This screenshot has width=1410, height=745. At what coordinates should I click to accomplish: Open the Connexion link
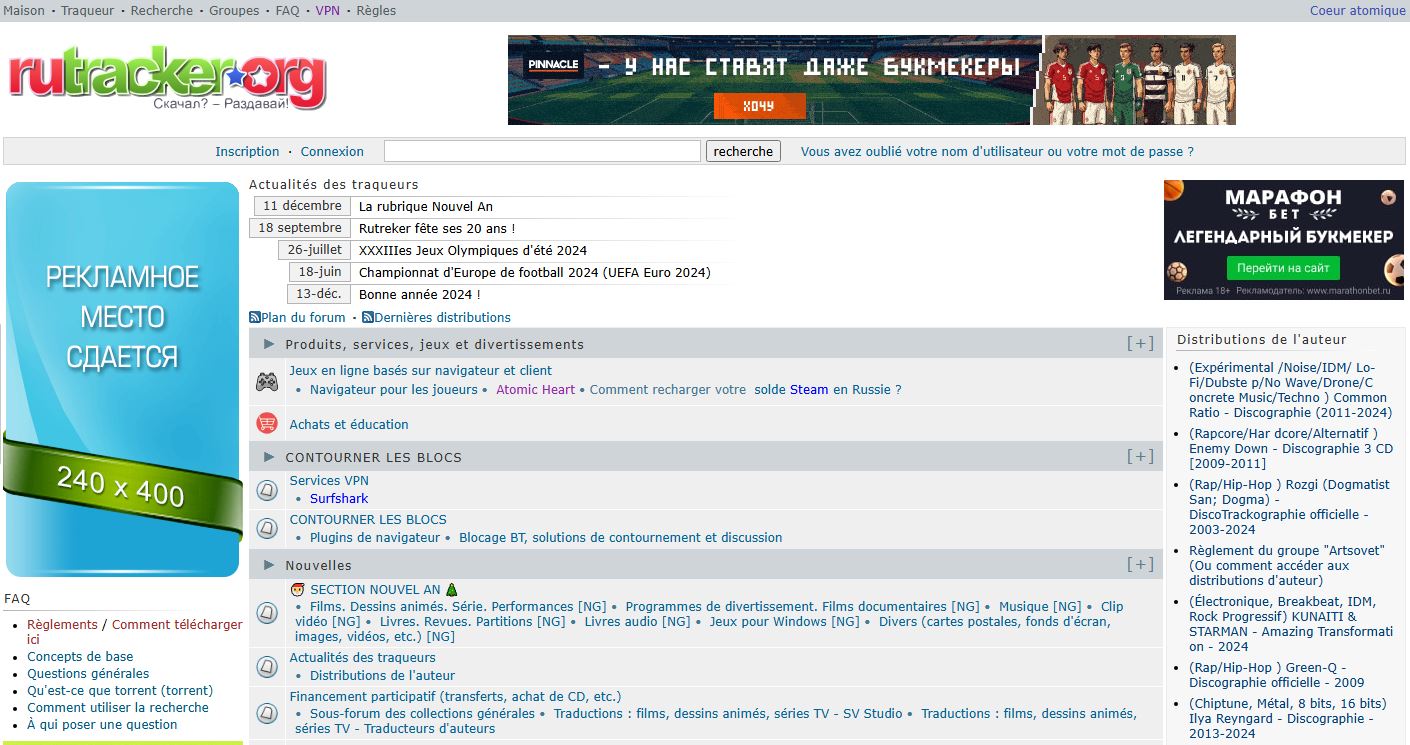click(332, 152)
